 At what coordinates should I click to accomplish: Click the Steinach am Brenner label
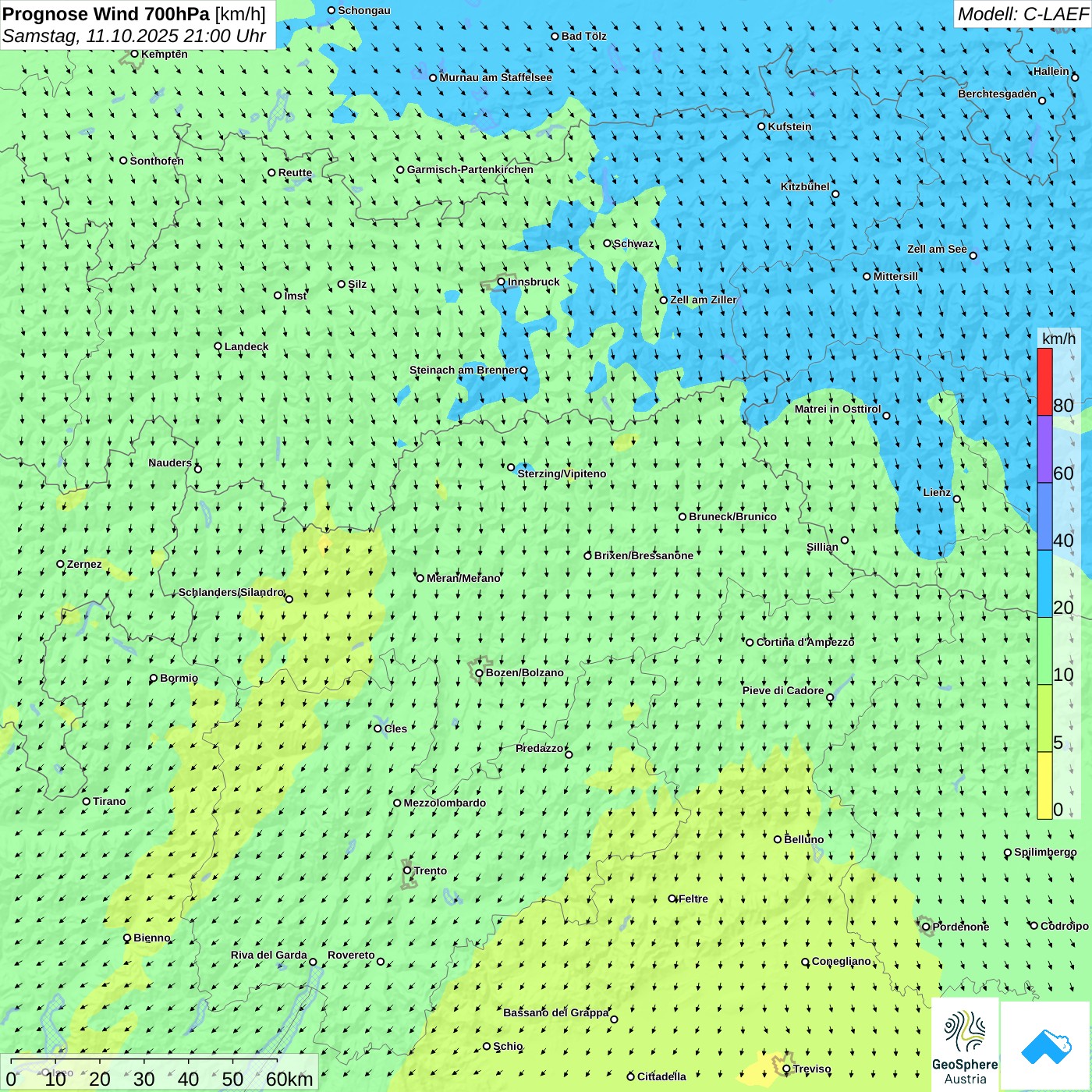point(464,370)
